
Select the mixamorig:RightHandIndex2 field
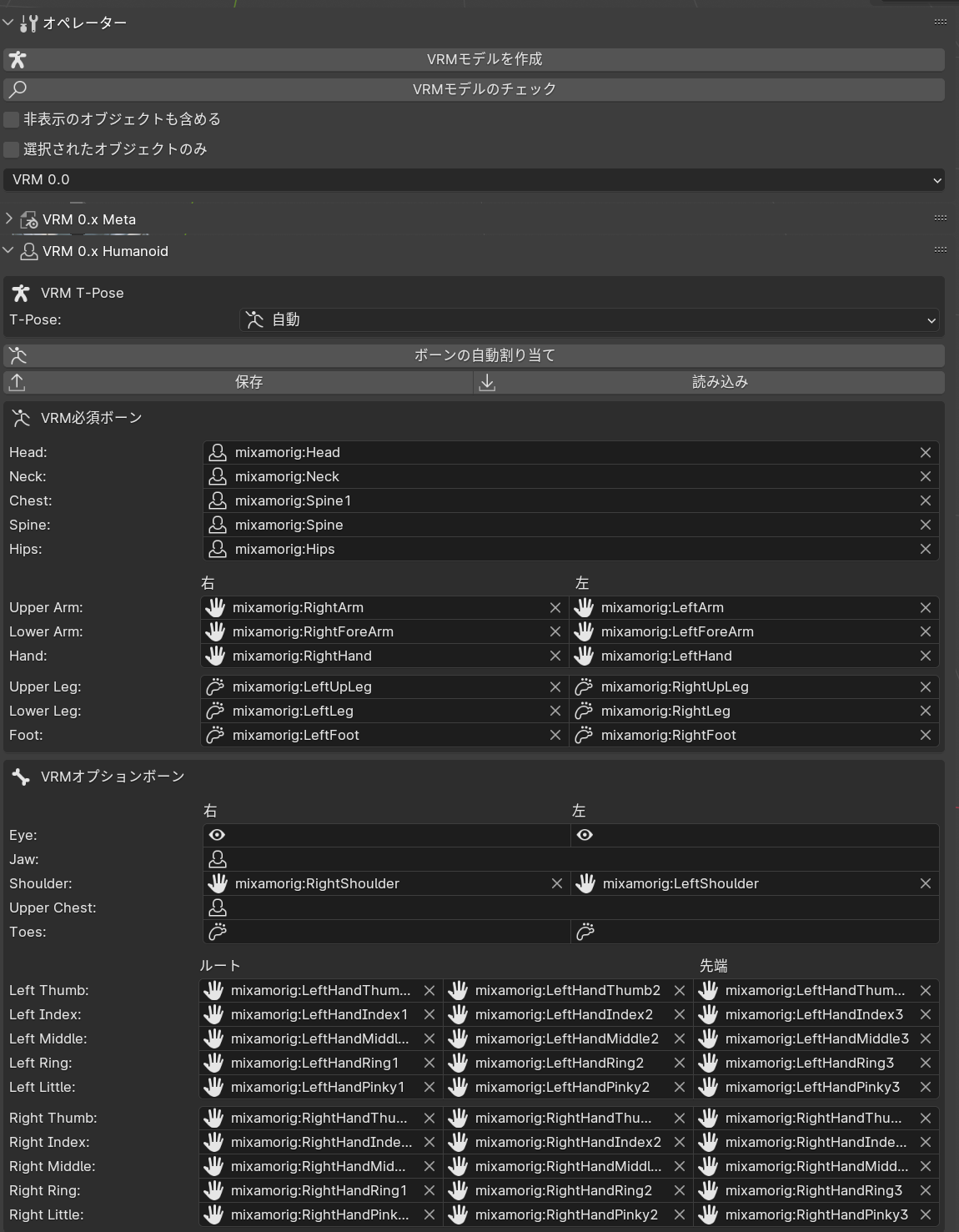click(567, 1142)
